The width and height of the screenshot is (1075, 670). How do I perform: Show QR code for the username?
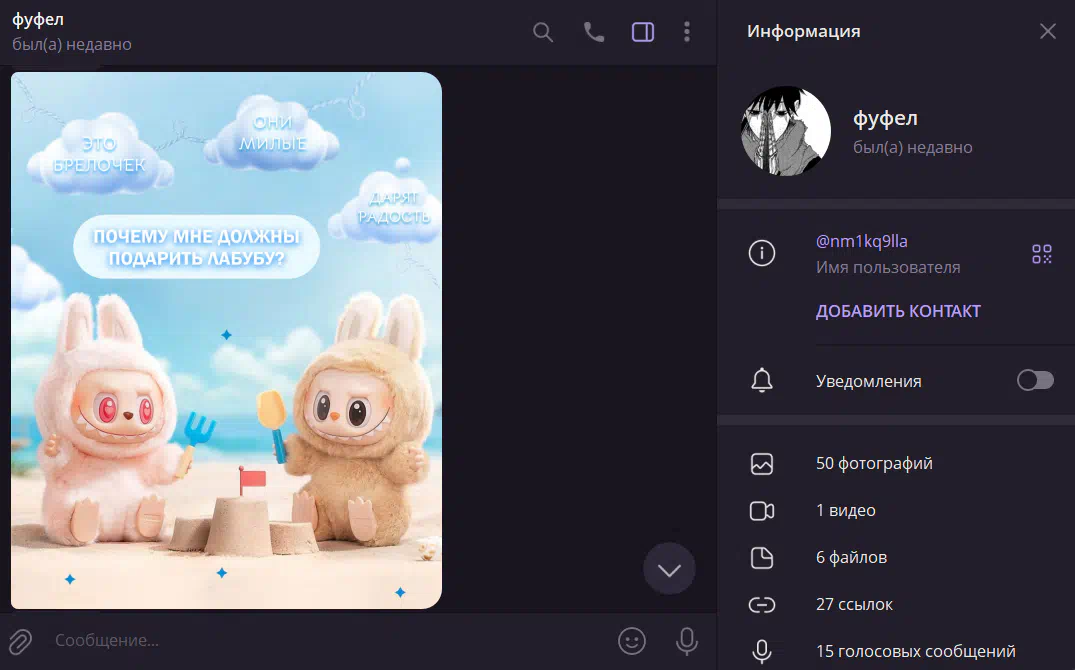tap(1042, 254)
